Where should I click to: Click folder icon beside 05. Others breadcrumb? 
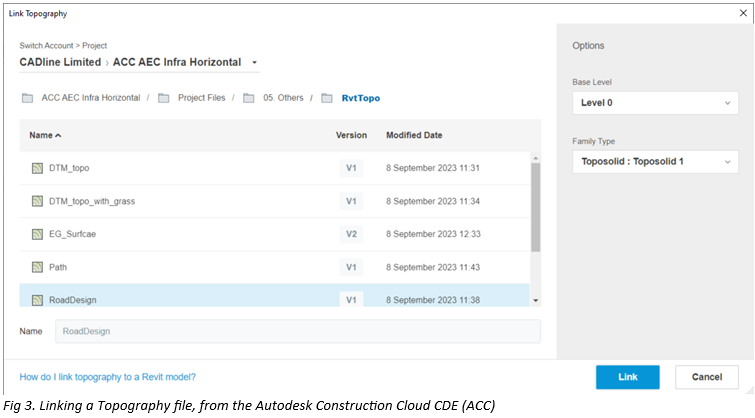[x=248, y=98]
